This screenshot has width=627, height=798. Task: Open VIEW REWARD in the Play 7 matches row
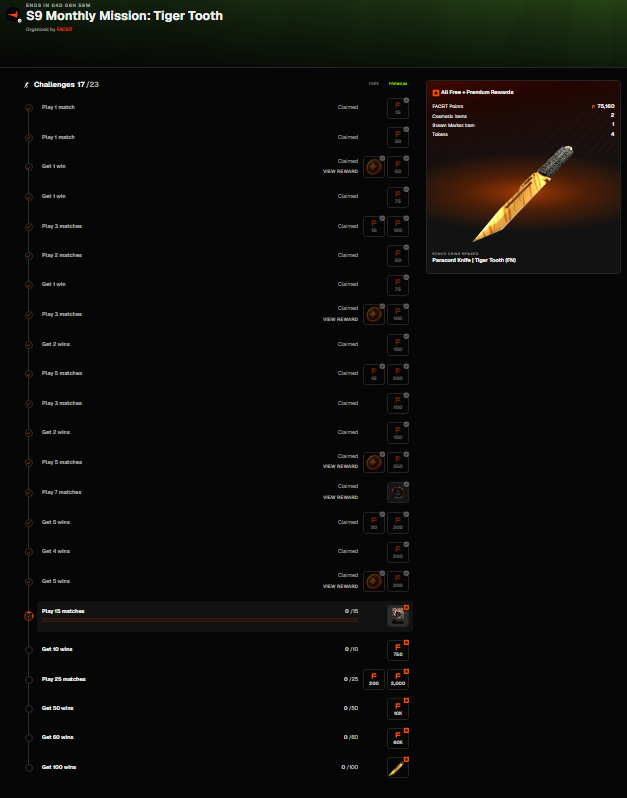(x=340, y=497)
